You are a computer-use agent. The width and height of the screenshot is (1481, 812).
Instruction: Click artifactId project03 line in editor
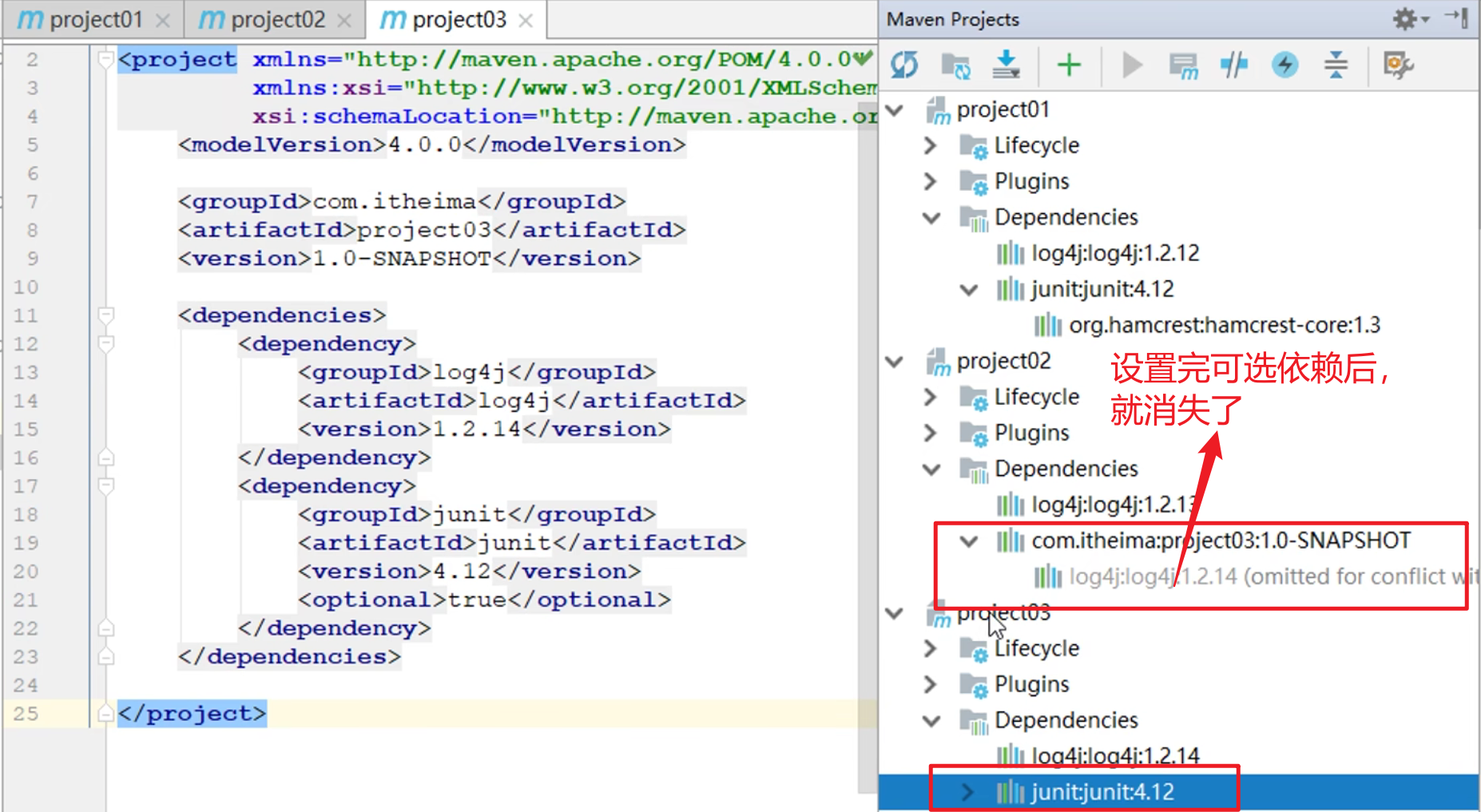[432, 230]
